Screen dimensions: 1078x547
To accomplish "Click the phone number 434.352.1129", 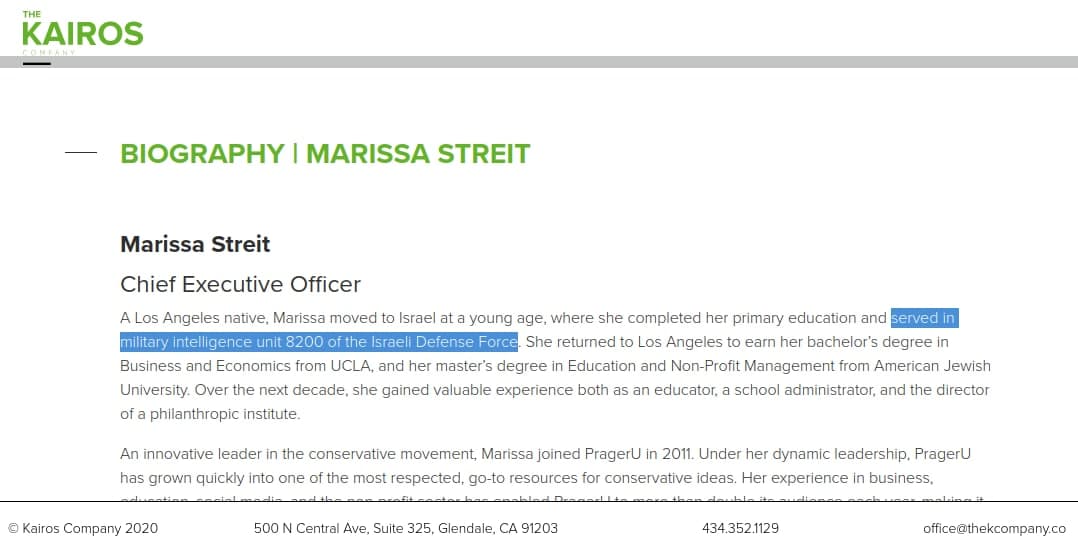I will [740, 528].
